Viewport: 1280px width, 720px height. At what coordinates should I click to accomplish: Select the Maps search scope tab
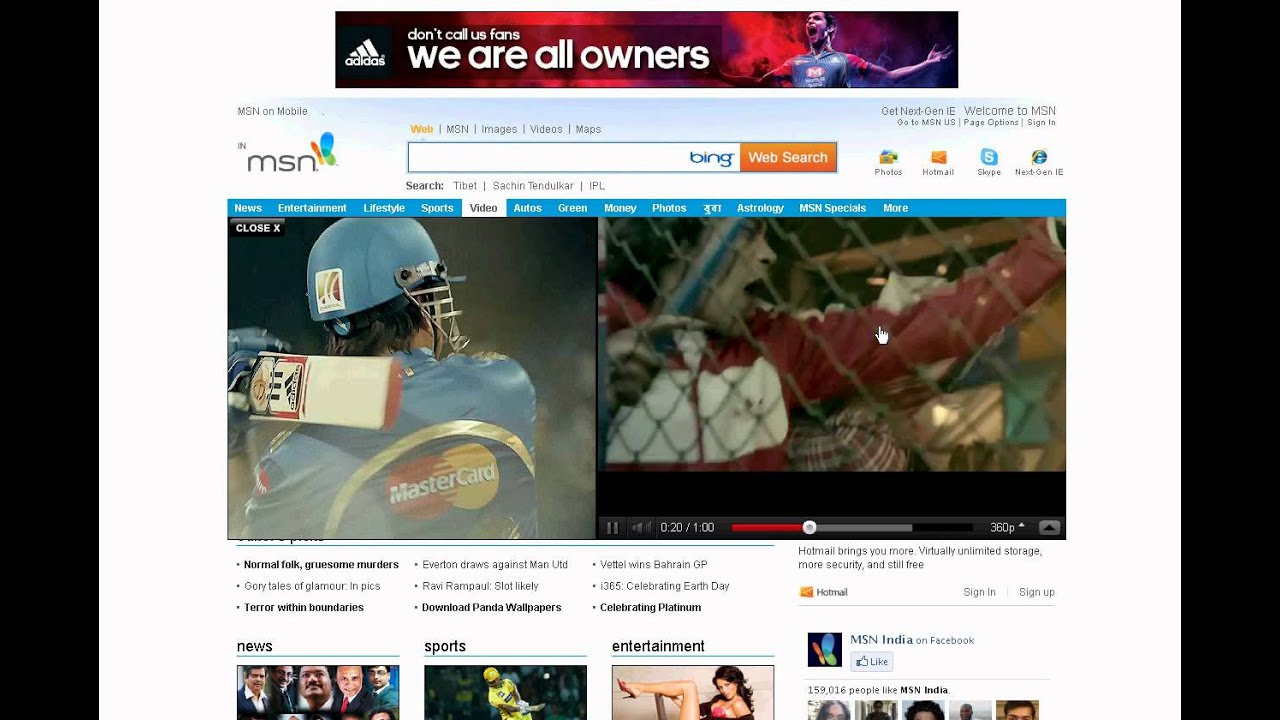[x=588, y=129]
